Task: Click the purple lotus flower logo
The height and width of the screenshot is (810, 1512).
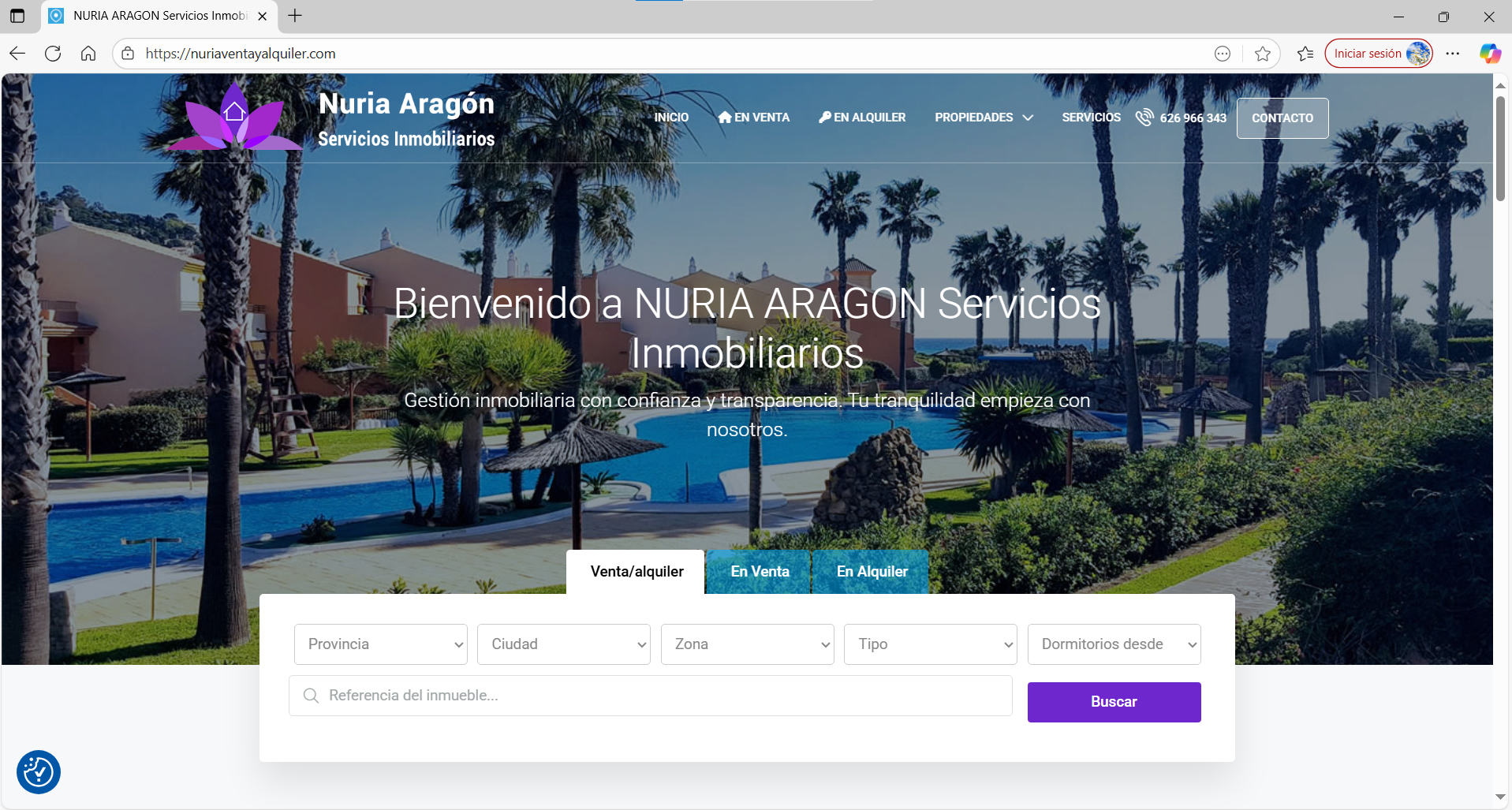Action: 233,116
